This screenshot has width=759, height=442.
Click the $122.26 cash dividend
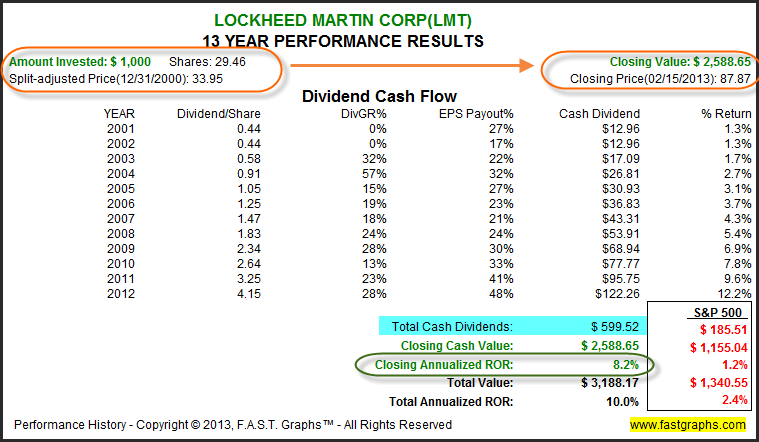(618, 294)
